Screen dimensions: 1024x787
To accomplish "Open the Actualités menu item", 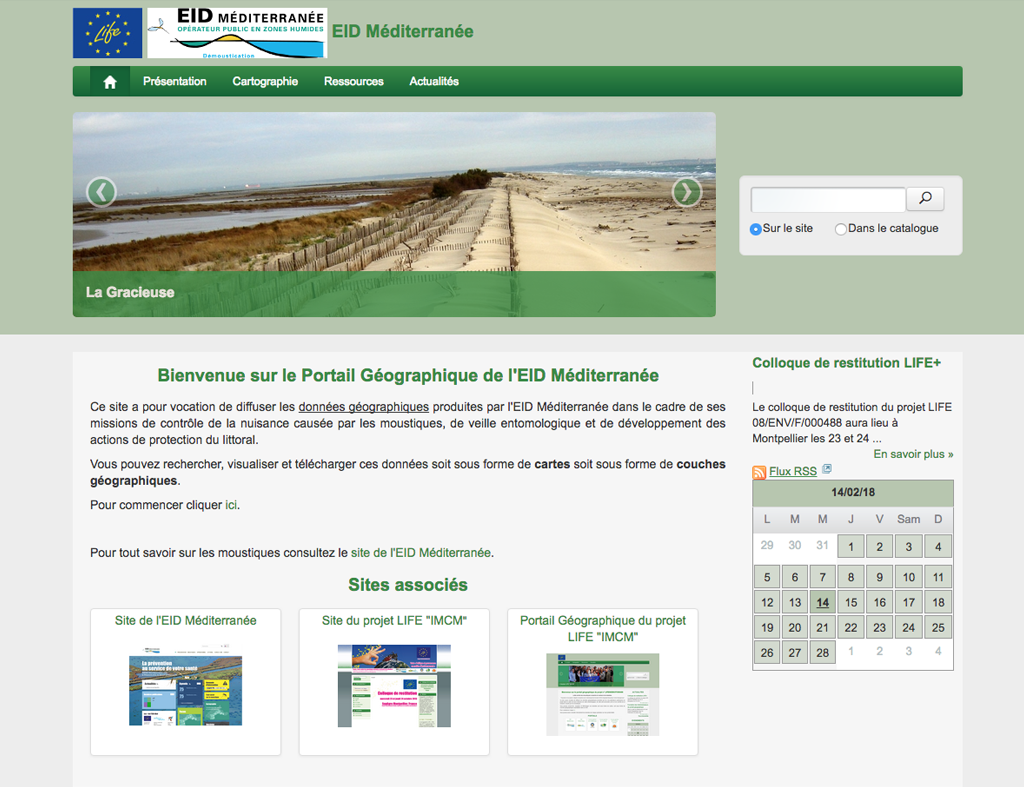I will point(434,82).
